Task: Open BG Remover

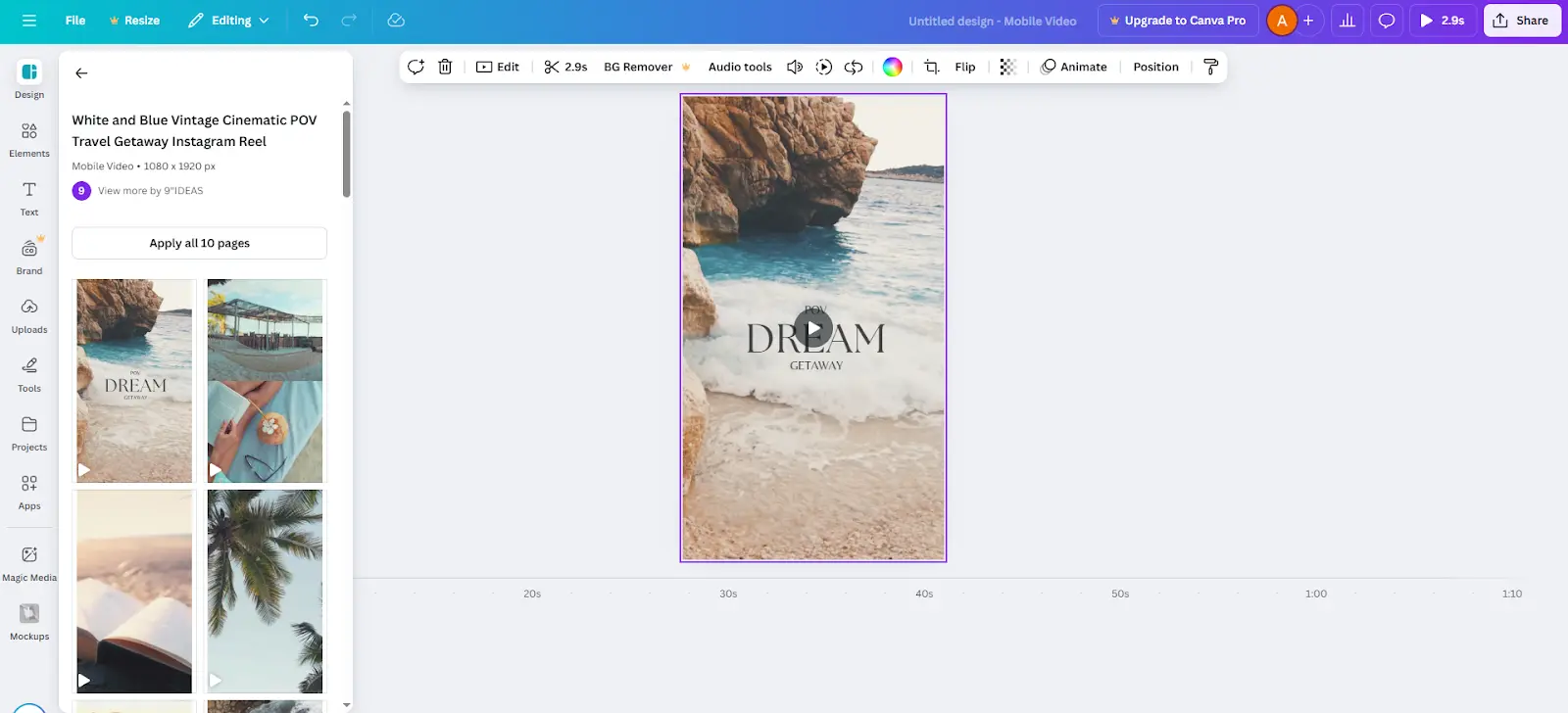Action: (647, 67)
